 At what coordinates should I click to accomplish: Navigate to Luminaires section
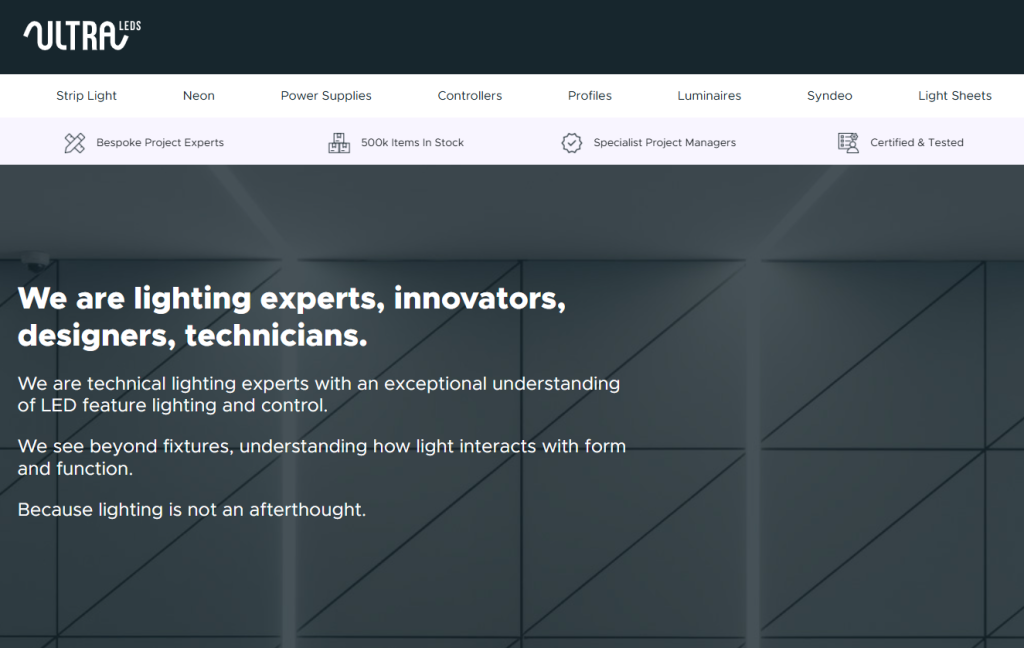coord(709,96)
